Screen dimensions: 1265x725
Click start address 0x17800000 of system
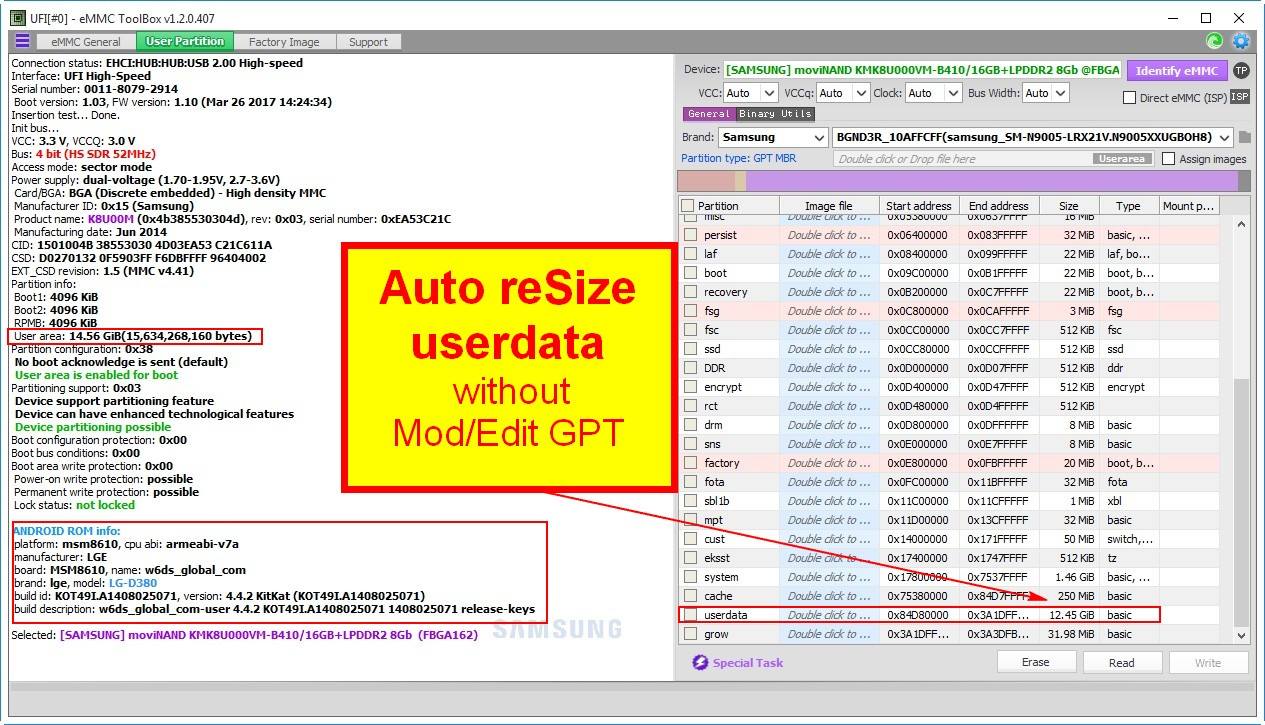[x=918, y=577]
